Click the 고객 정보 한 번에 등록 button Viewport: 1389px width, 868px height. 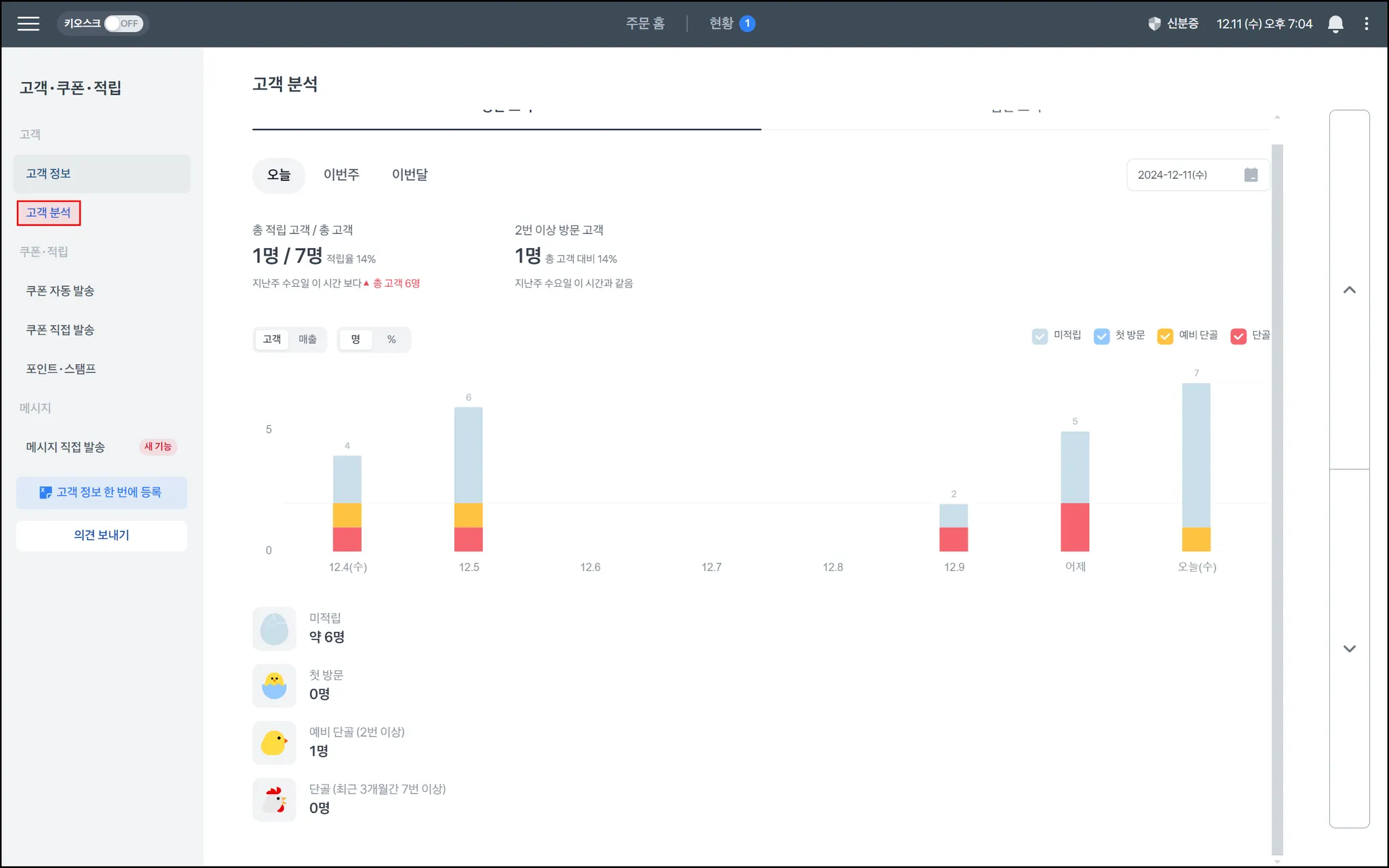coord(102,492)
